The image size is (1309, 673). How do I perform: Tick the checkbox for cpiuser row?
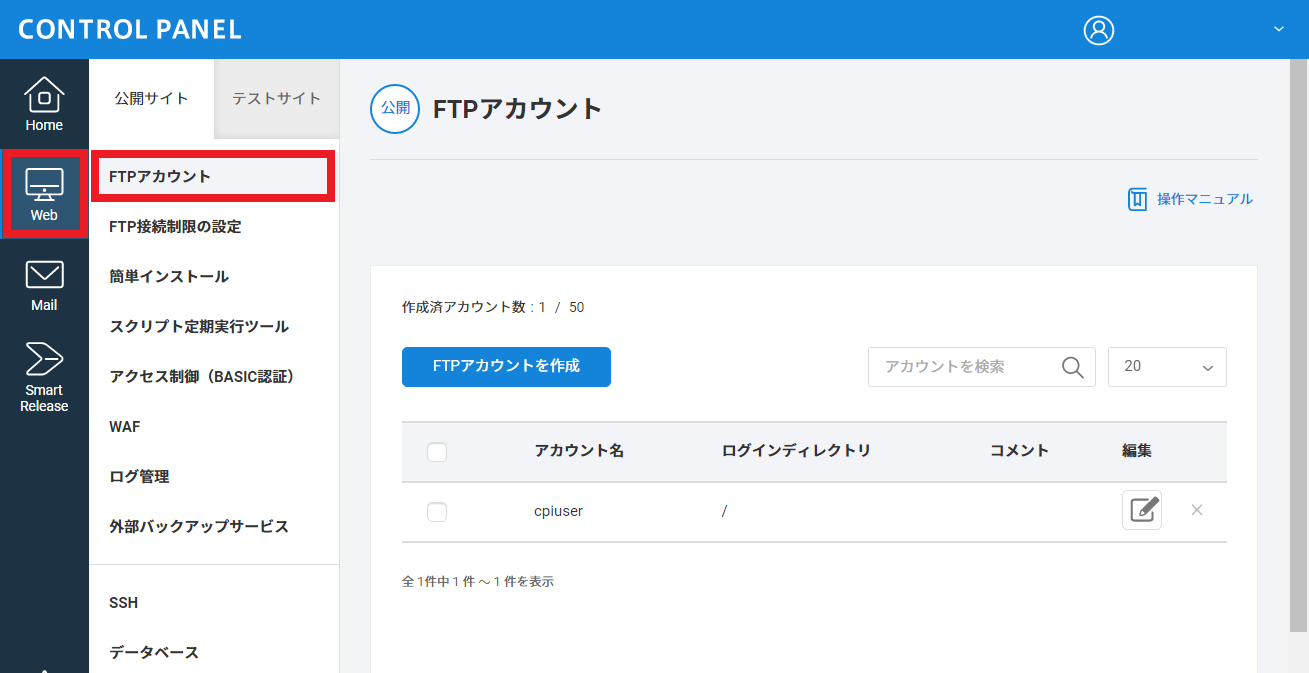(x=437, y=512)
